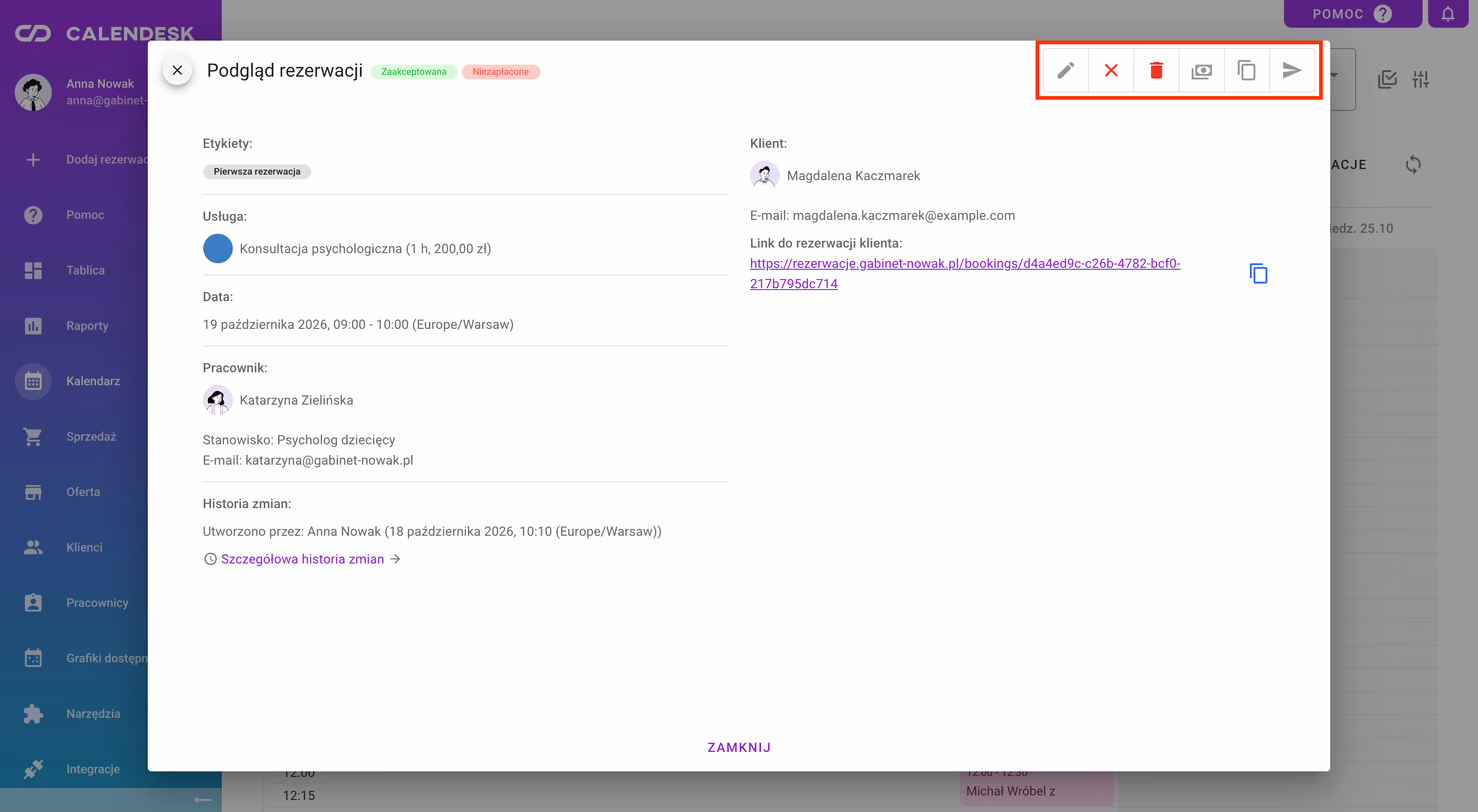Image resolution: width=1478 pixels, height=812 pixels.
Task: Expand the dropdown arrow beside the checklist icon
Action: 1336,76
